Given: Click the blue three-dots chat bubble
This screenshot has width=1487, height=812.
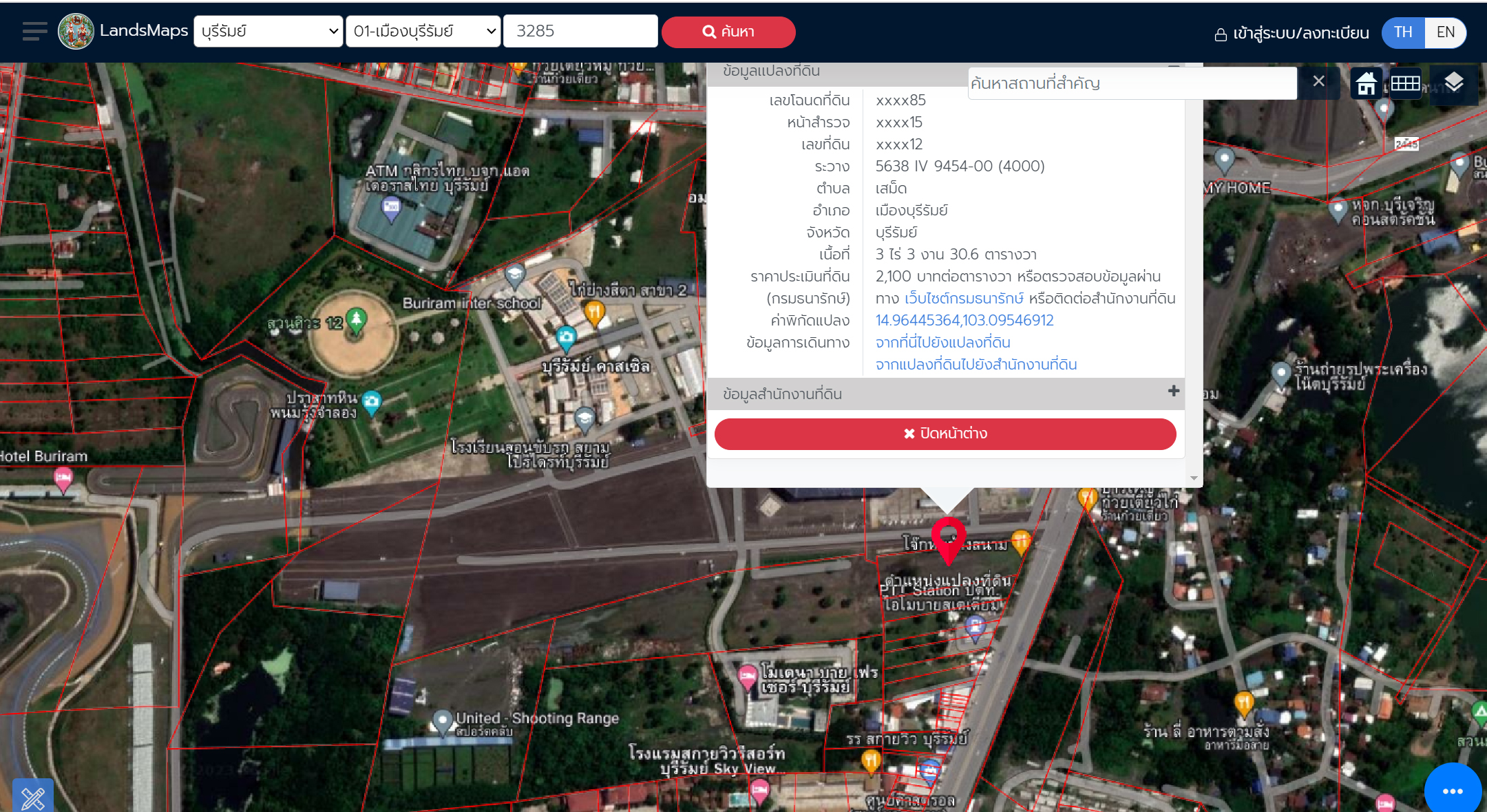Looking at the screenshot, I should [1453, 791].
